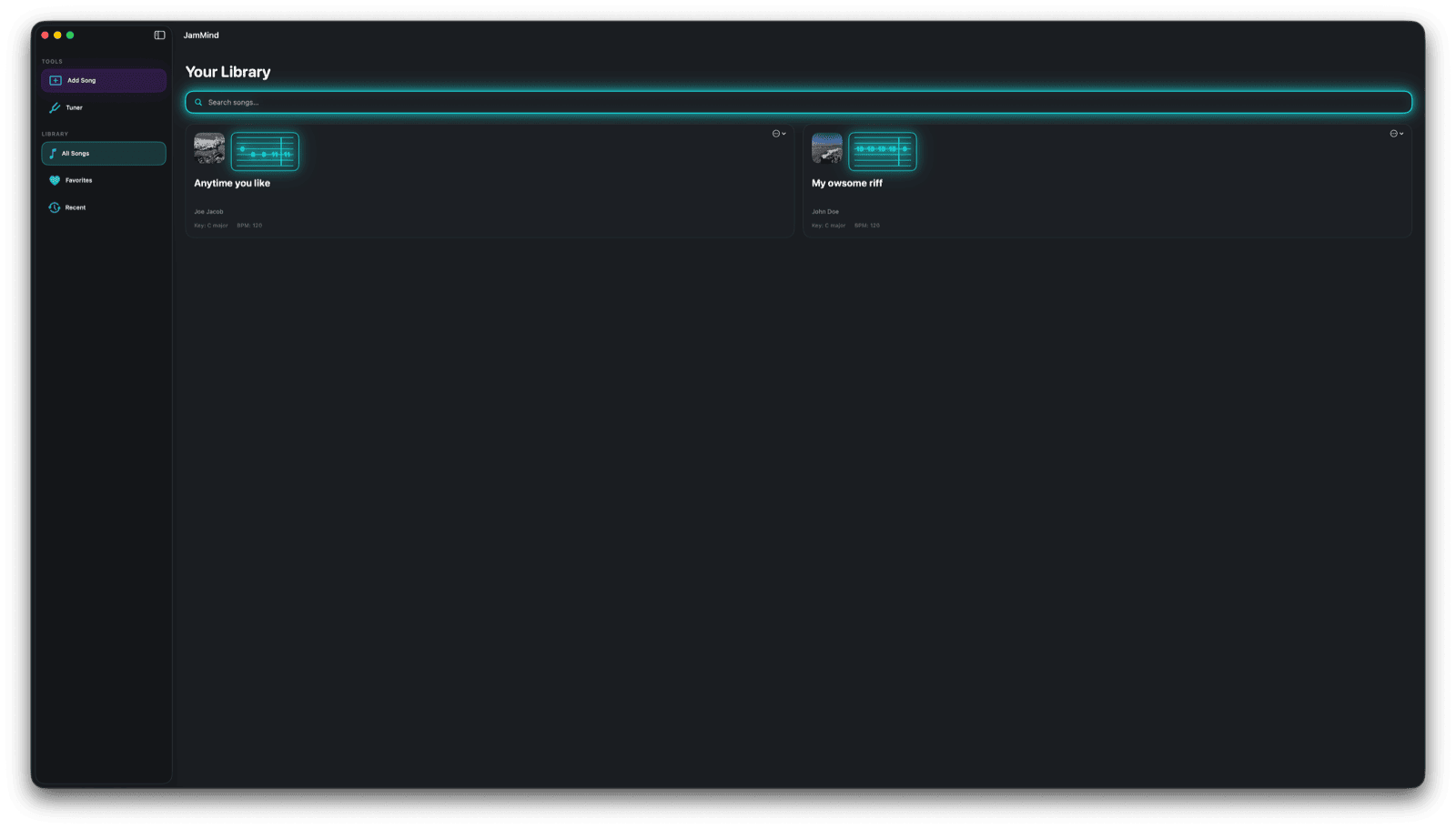This screenshot has height=829, width=1456.
Task: Click Key: C major on My owsome riff
Action: point(829,226)
